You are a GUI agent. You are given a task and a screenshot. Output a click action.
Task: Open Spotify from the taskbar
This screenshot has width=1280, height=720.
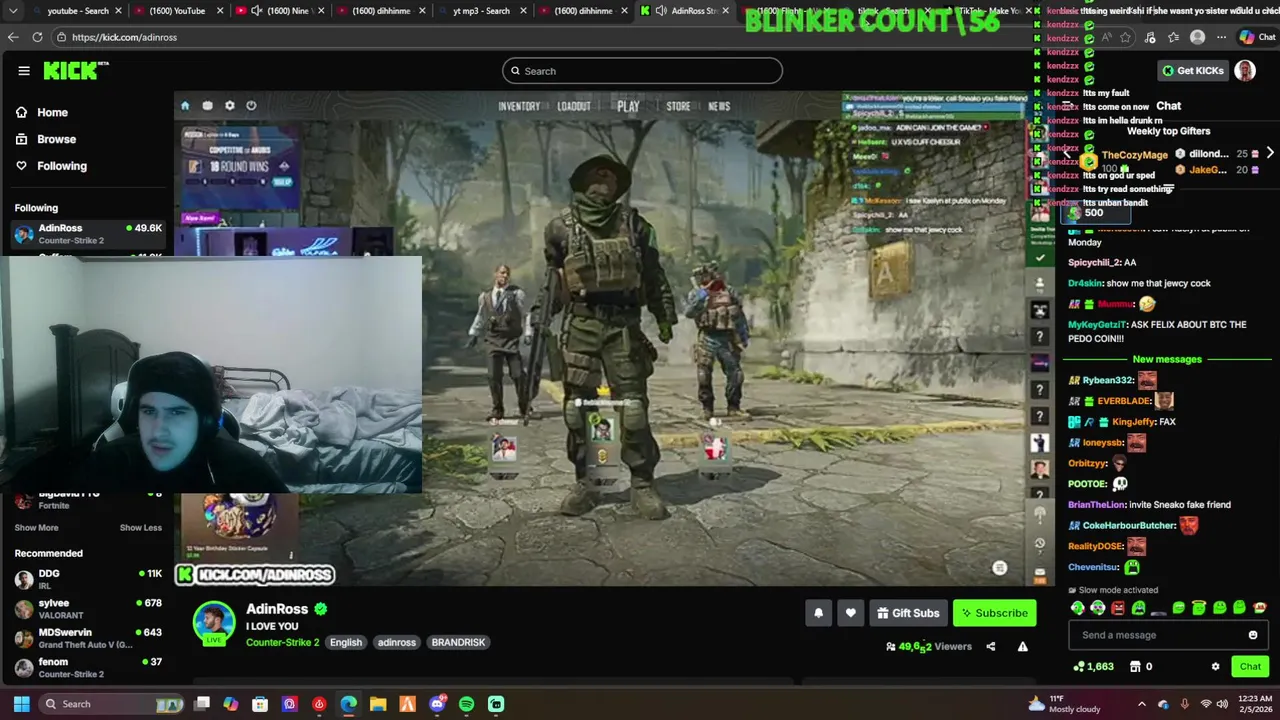coord(466,704)
